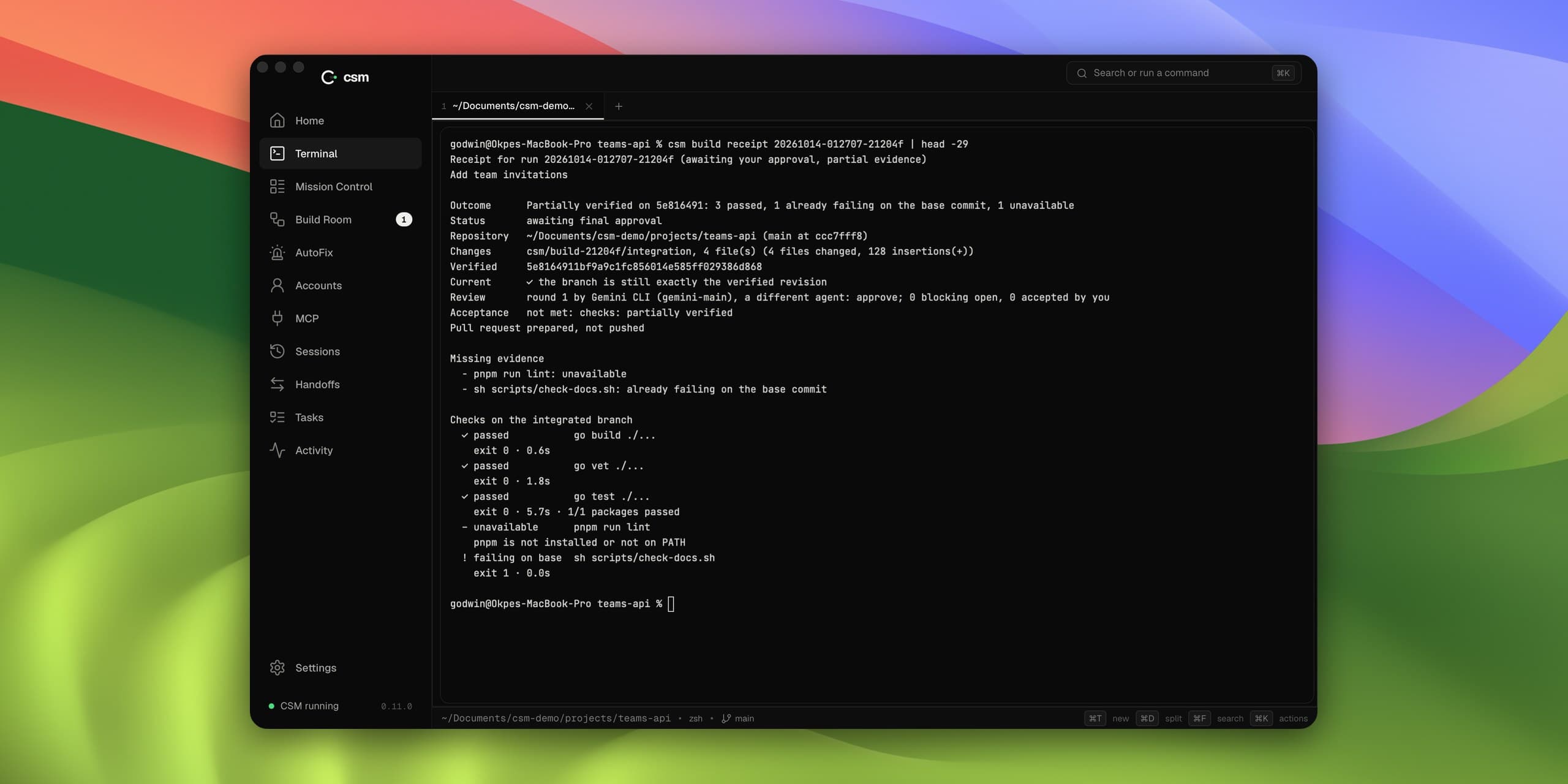Viewport: 1568px width, 784px height.
Task: Click the Build Room notification badge 1
Action: [404, 219]
